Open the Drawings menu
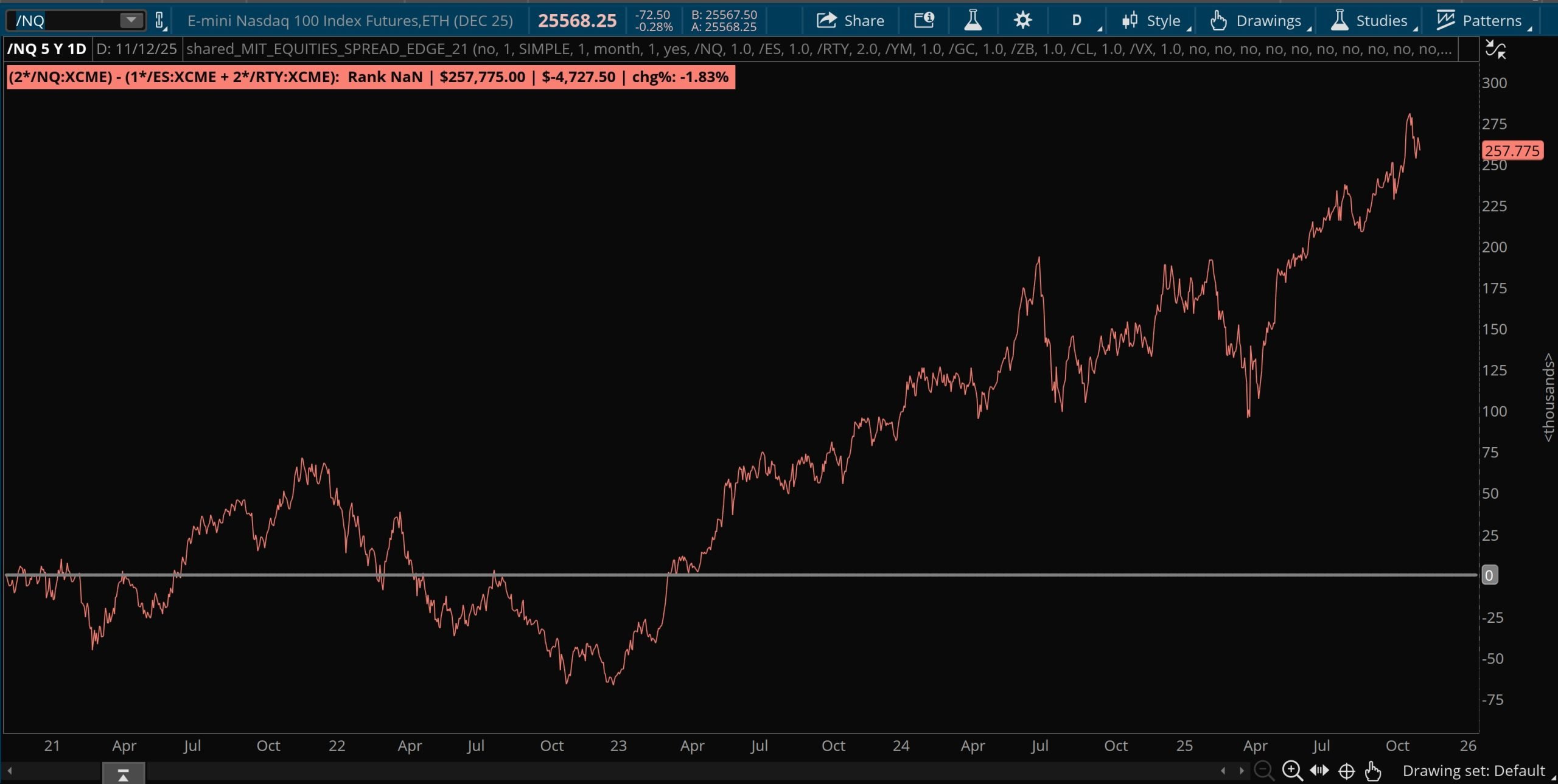Screen dimensions: 1558x784 point(1256,21)
